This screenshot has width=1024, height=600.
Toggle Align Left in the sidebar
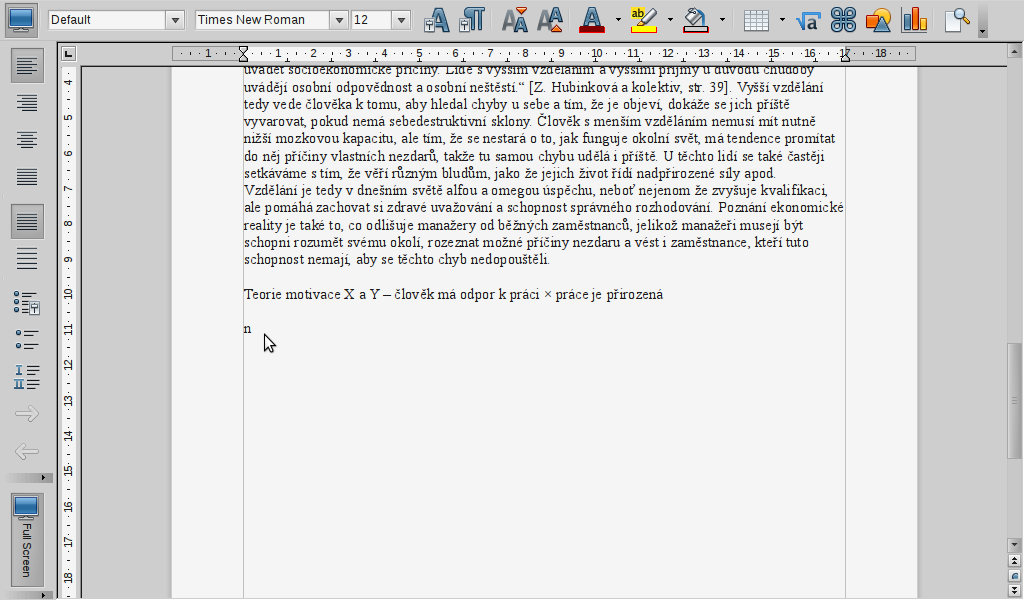coord(27,66)
